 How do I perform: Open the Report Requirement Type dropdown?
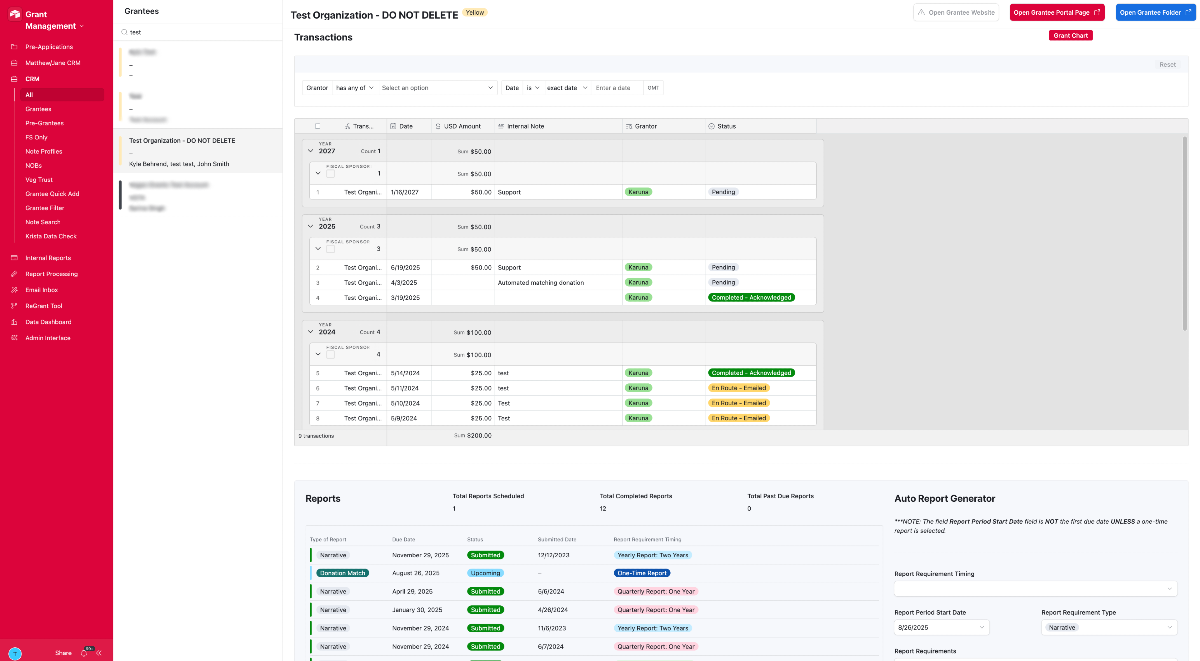pos(1109,627)
